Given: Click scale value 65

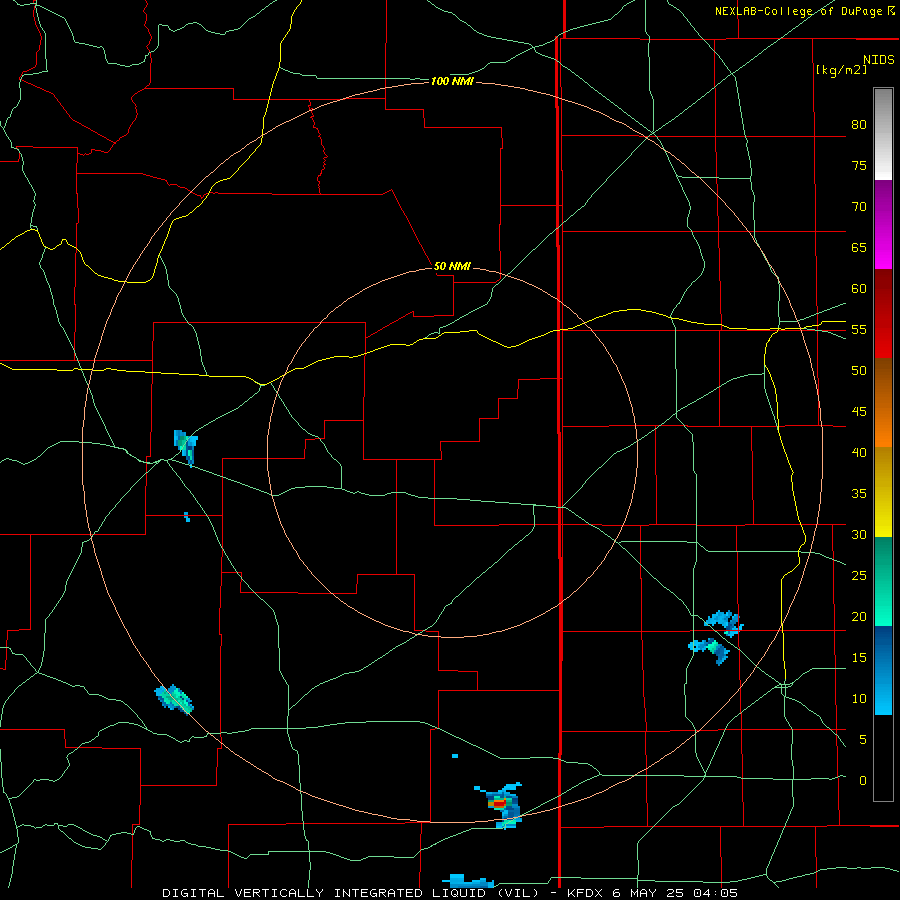Looking at the screenshot, I should pyautogui.click(x=859, y=248).
